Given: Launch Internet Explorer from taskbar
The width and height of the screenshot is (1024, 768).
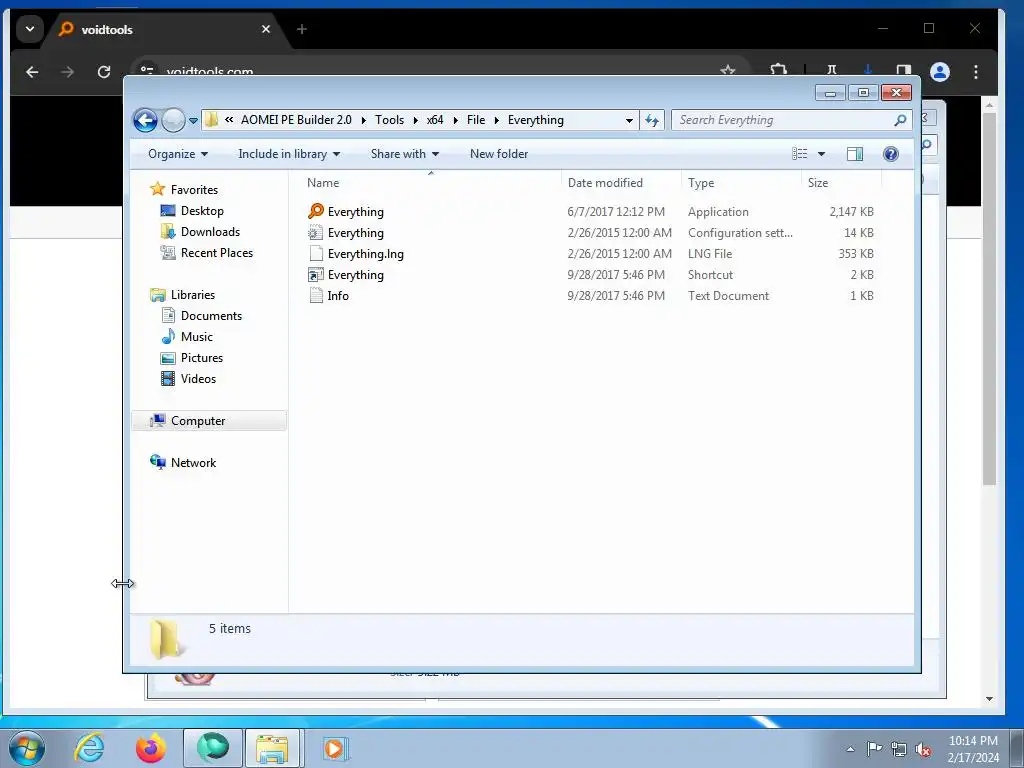Looking at the screenshot, I should (x=89, y=748).
